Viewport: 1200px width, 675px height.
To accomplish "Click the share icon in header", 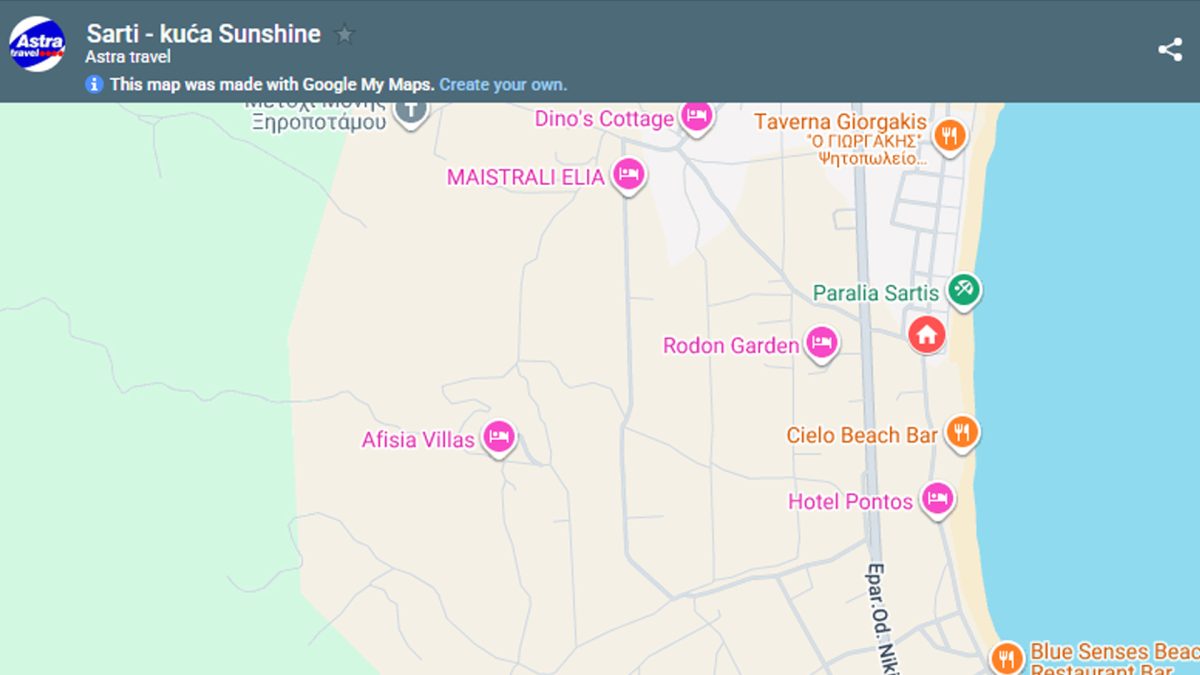I will pyautogui.click(x=1169, y=50).
